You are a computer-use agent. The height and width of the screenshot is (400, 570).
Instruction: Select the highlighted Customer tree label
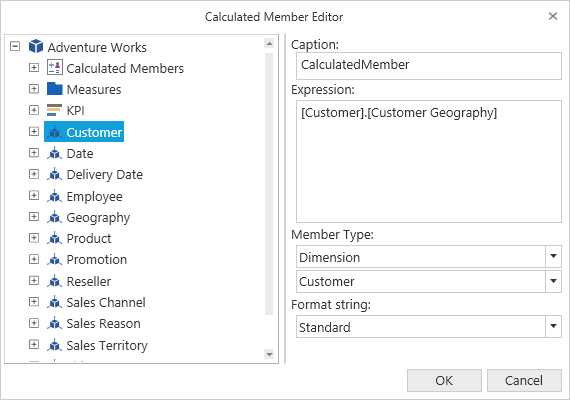coord(94,132)
